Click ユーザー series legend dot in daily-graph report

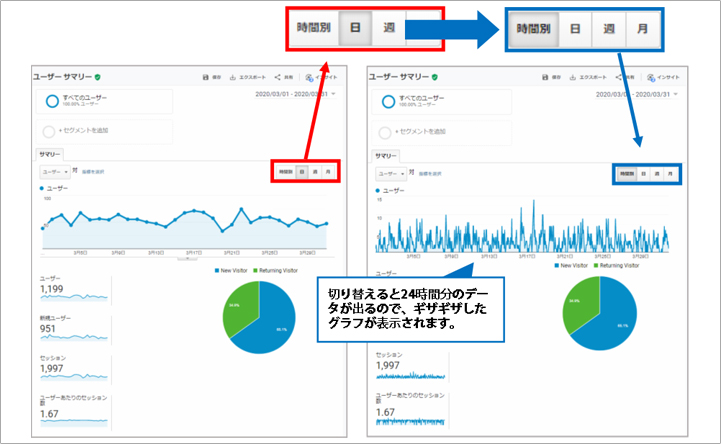[x=42, y=188]
